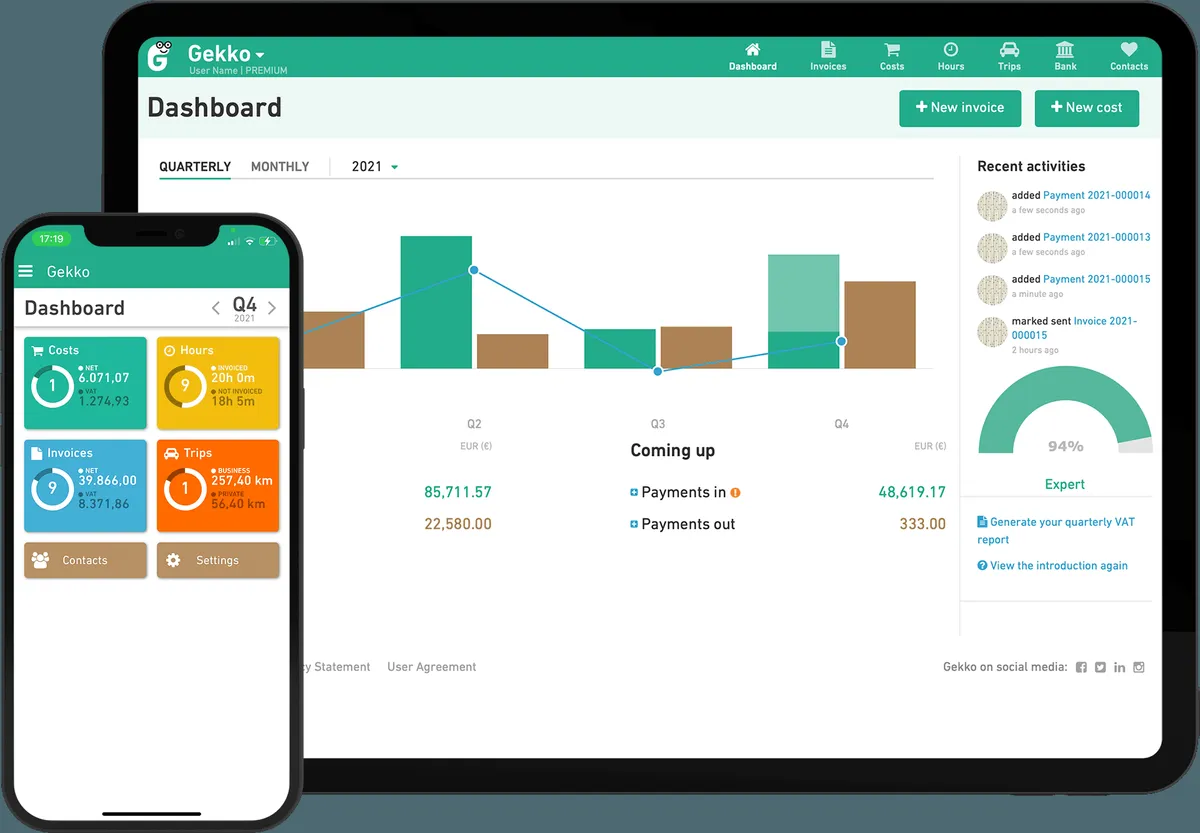Click the Q3 line chart data point
The image size is (1200, 833).
click(658, 371)
